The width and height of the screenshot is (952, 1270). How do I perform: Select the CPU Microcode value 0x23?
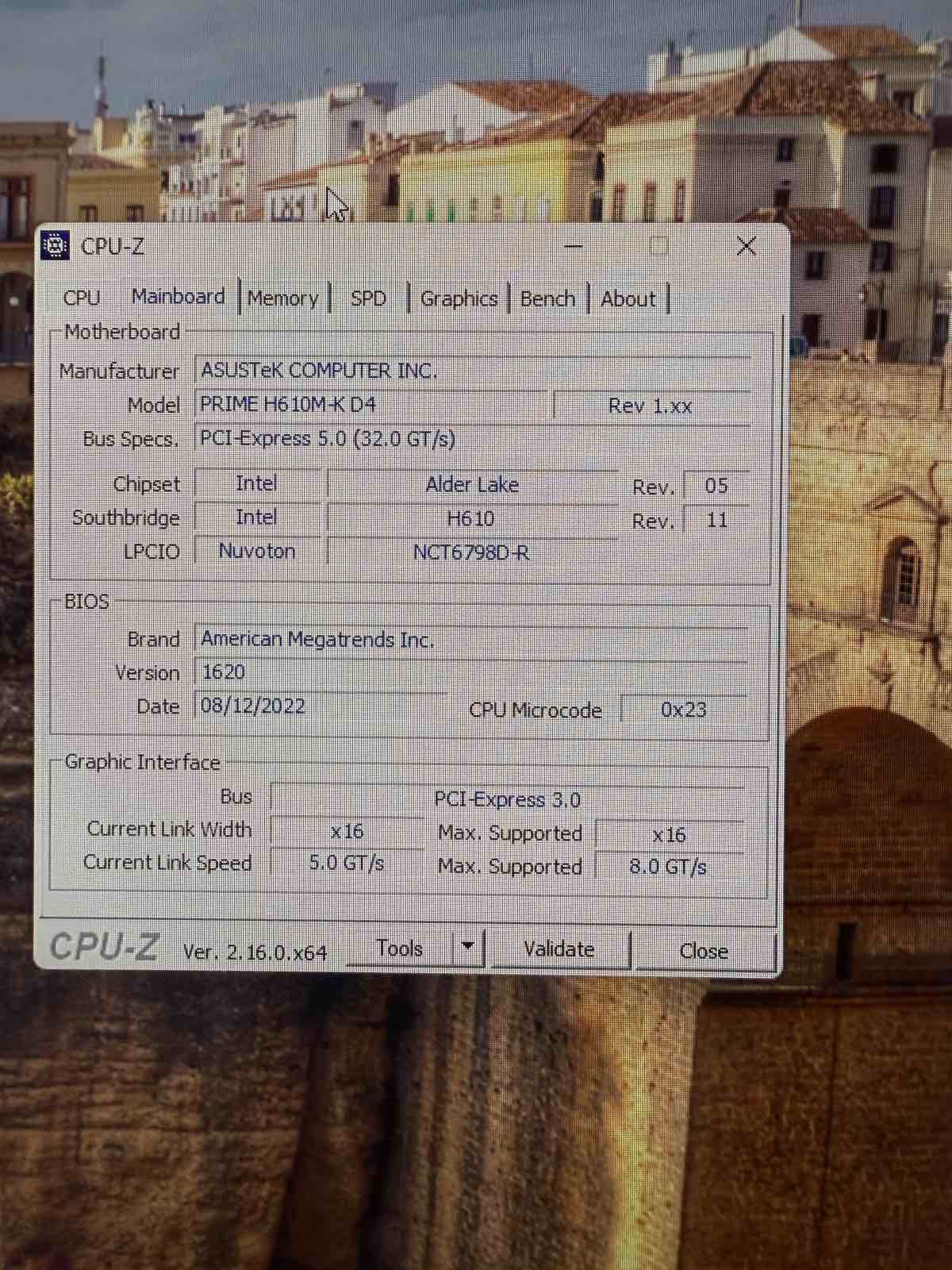[683, 710]
